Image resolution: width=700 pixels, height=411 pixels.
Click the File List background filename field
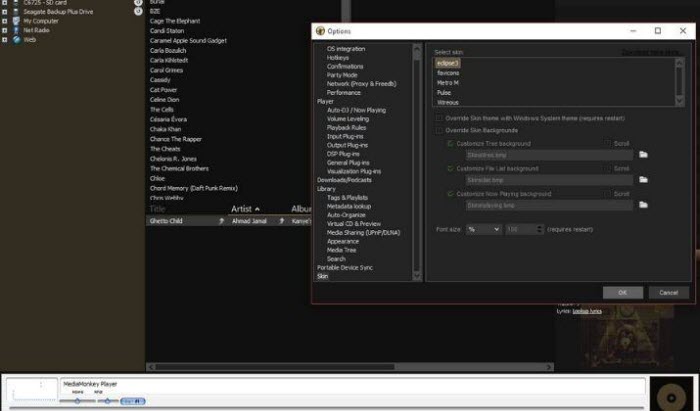pyautogui.click(x=549, y=180)
